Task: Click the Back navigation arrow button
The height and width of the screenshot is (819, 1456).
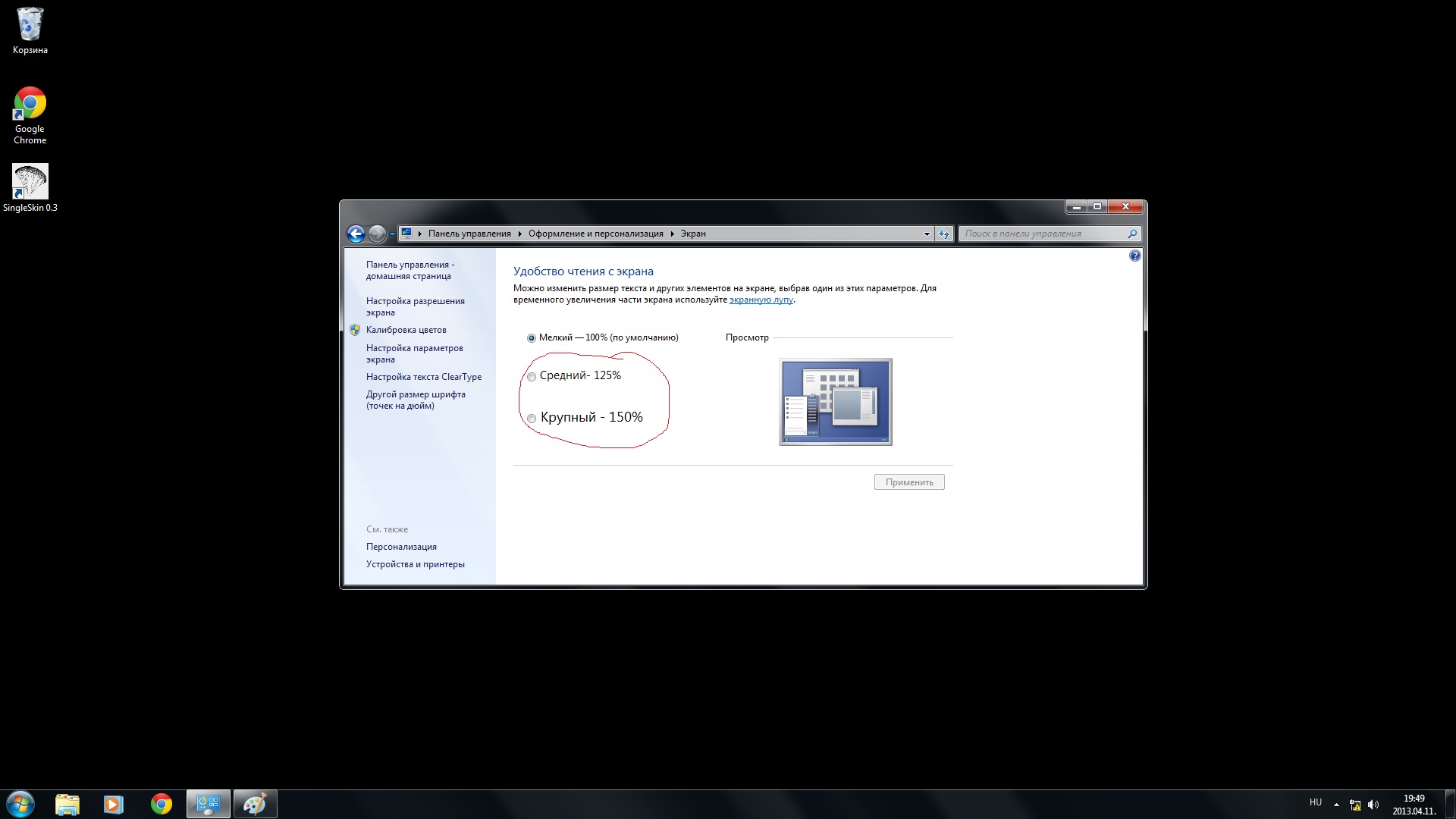Action: [x=356, y=234]
